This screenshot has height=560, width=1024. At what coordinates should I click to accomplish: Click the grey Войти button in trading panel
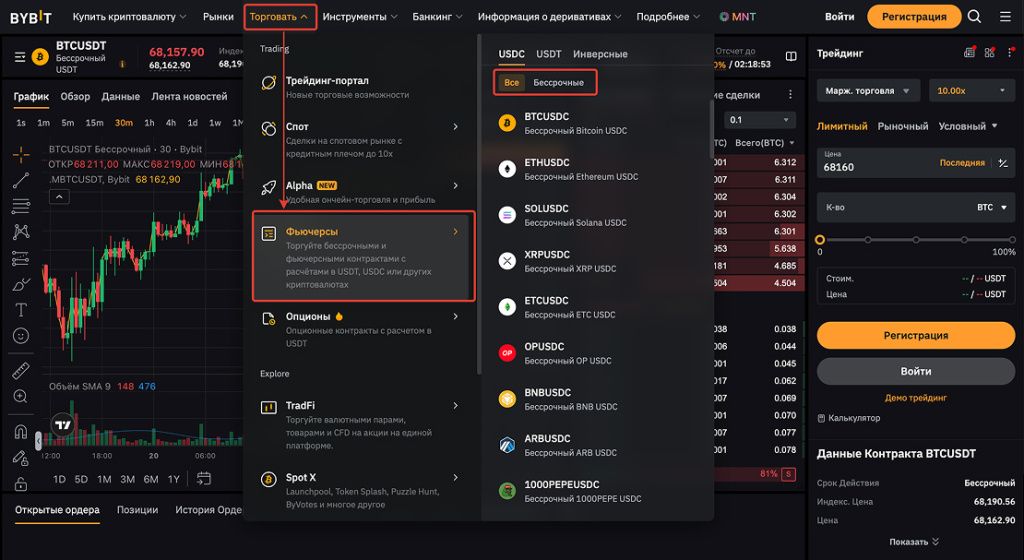[x=916, y=371]
